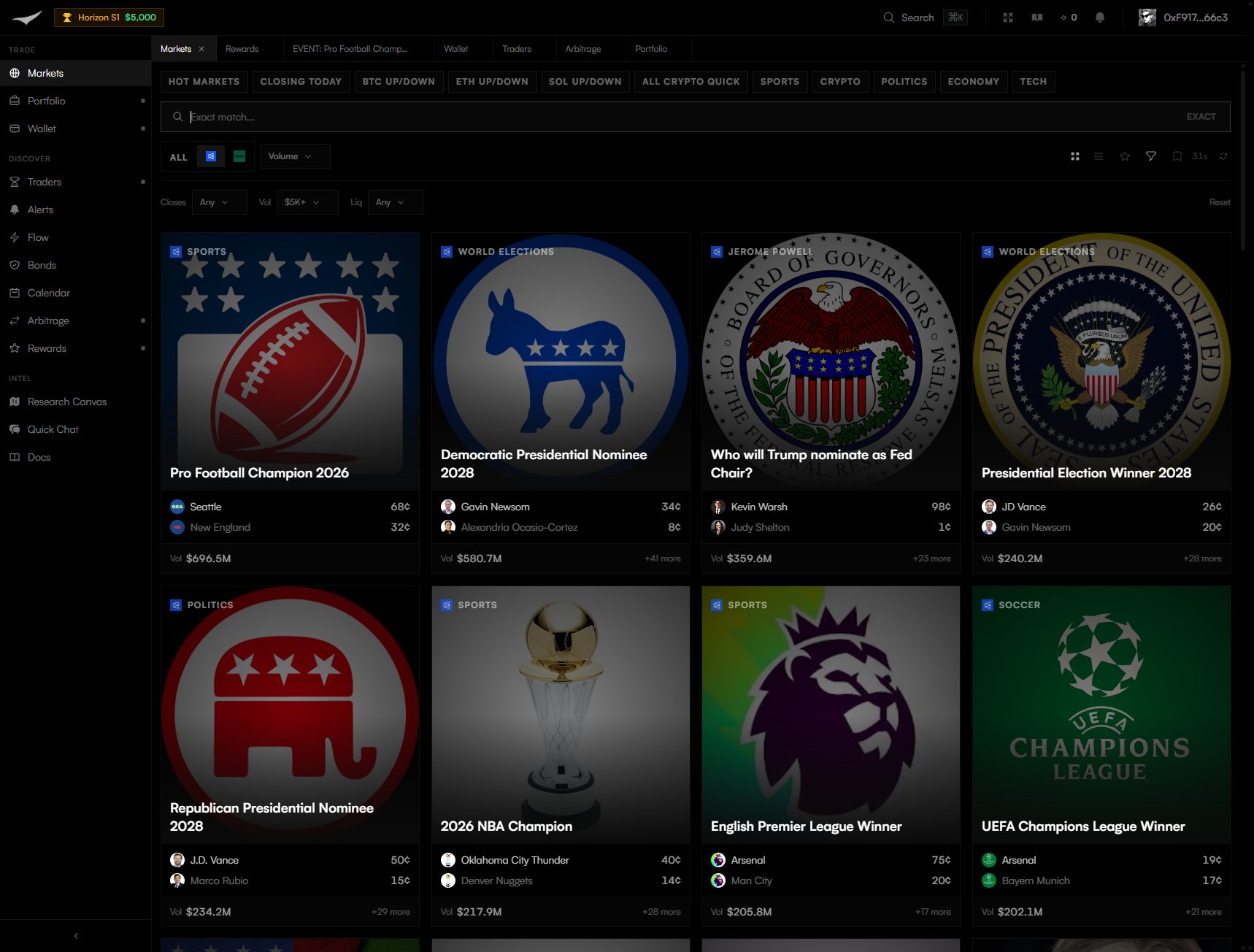Click '+41 more' on Democratic Nominee card
Viewport: 1254px width, 952px height.
(x=662, y=558)
